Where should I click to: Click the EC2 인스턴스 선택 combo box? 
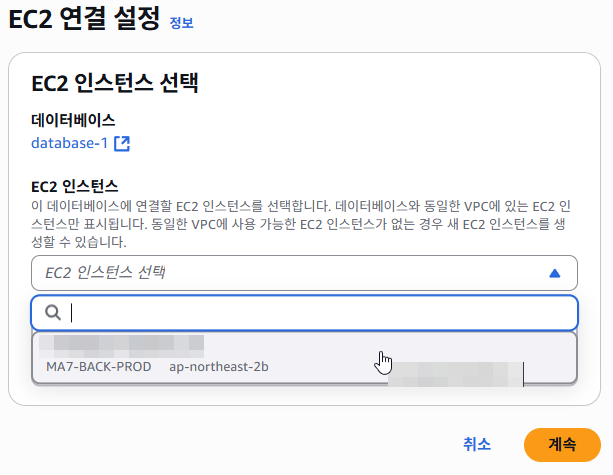pos(290,272)
